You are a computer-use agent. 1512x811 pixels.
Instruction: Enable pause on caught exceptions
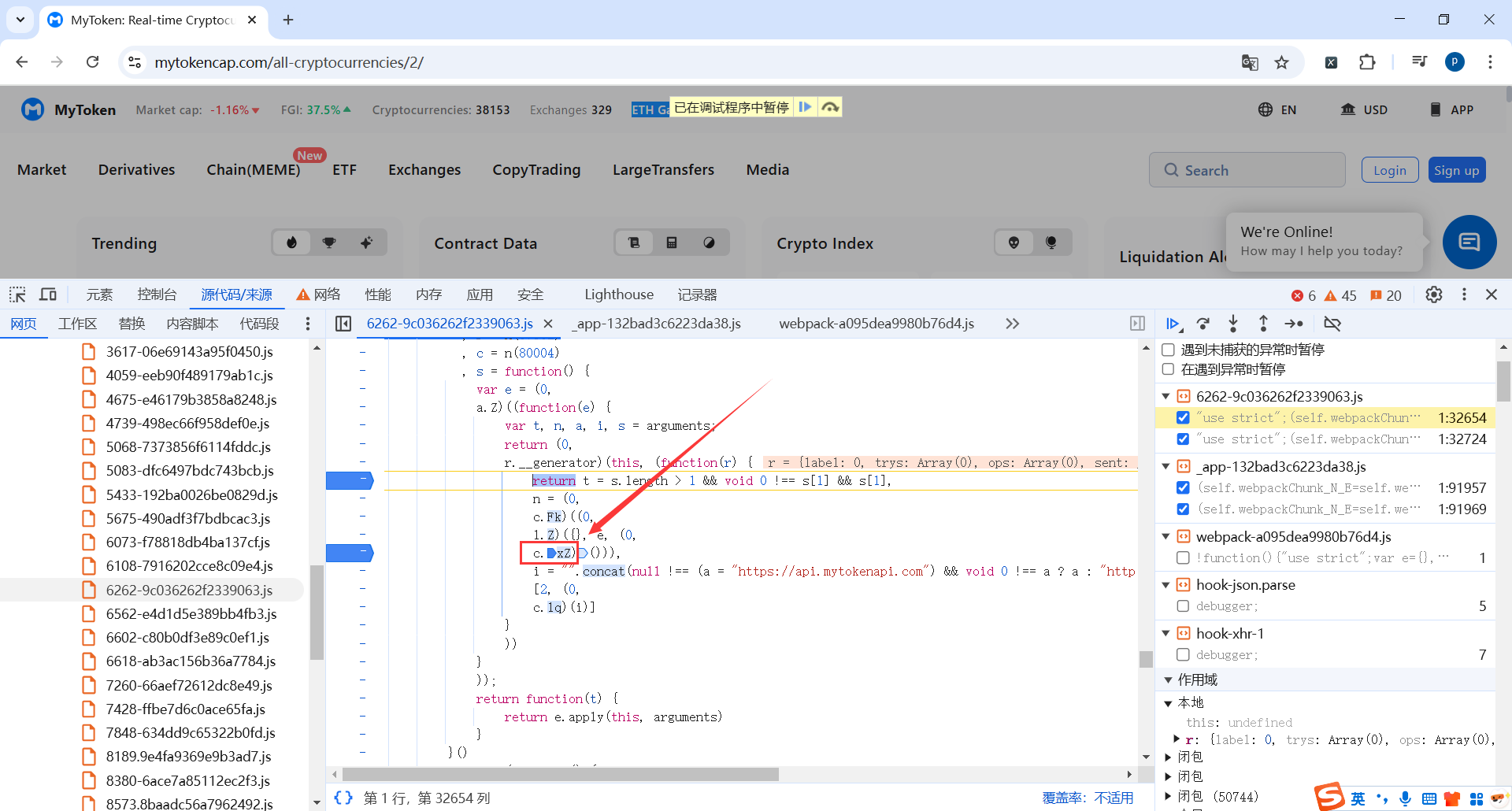pyautogui.click(x=1169, y=369)
